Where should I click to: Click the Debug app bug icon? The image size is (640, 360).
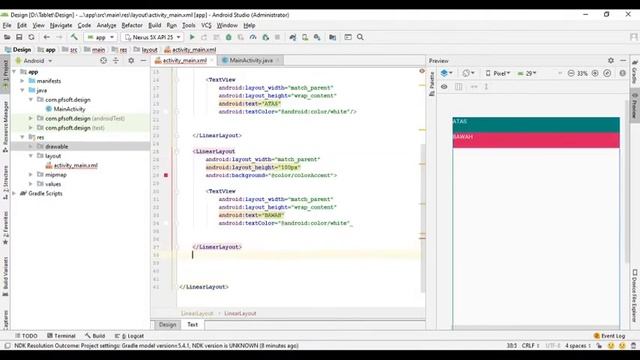pos(229,37)
